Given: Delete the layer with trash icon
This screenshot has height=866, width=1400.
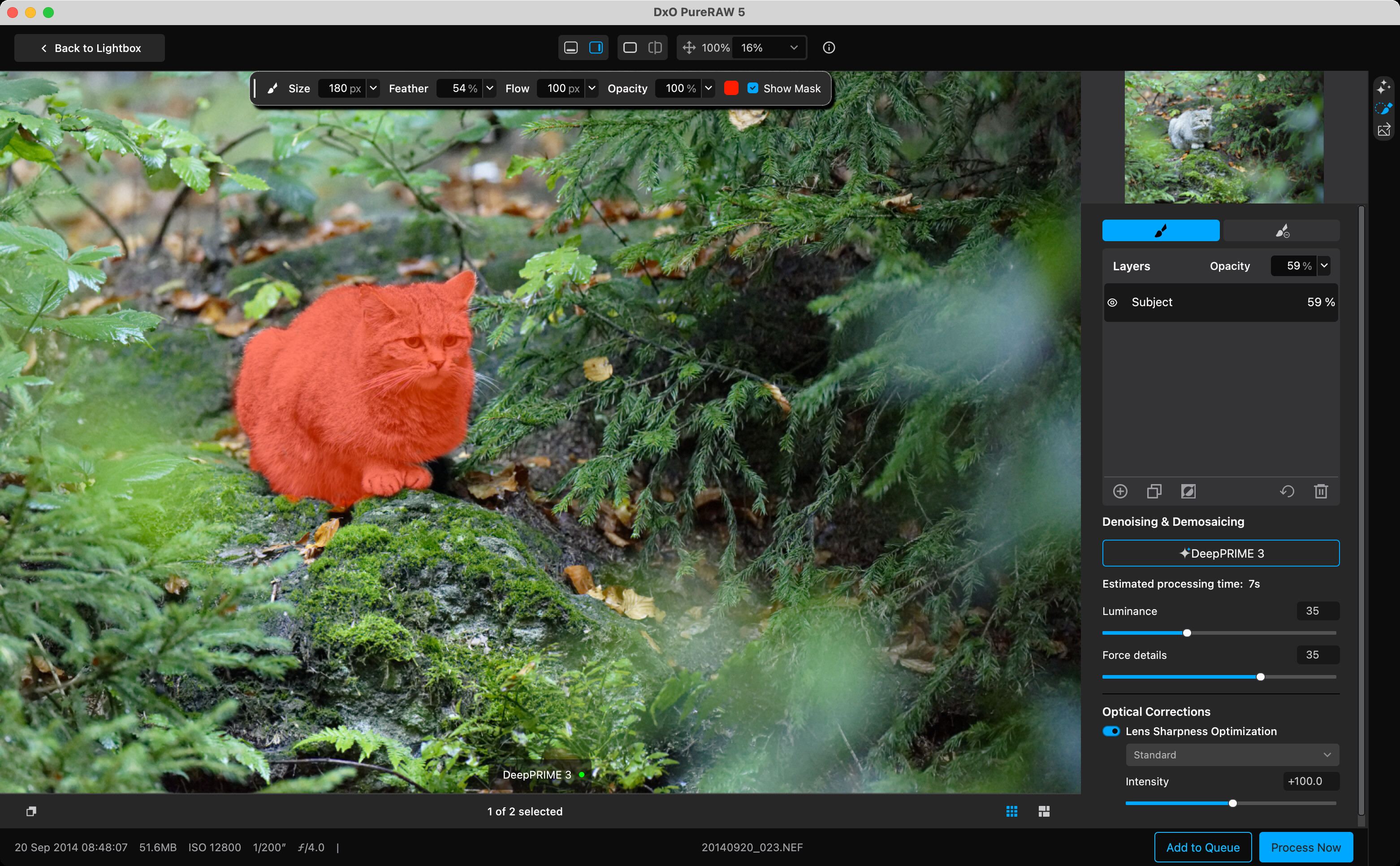Looking at the screenshot, I should [1321, 491].
